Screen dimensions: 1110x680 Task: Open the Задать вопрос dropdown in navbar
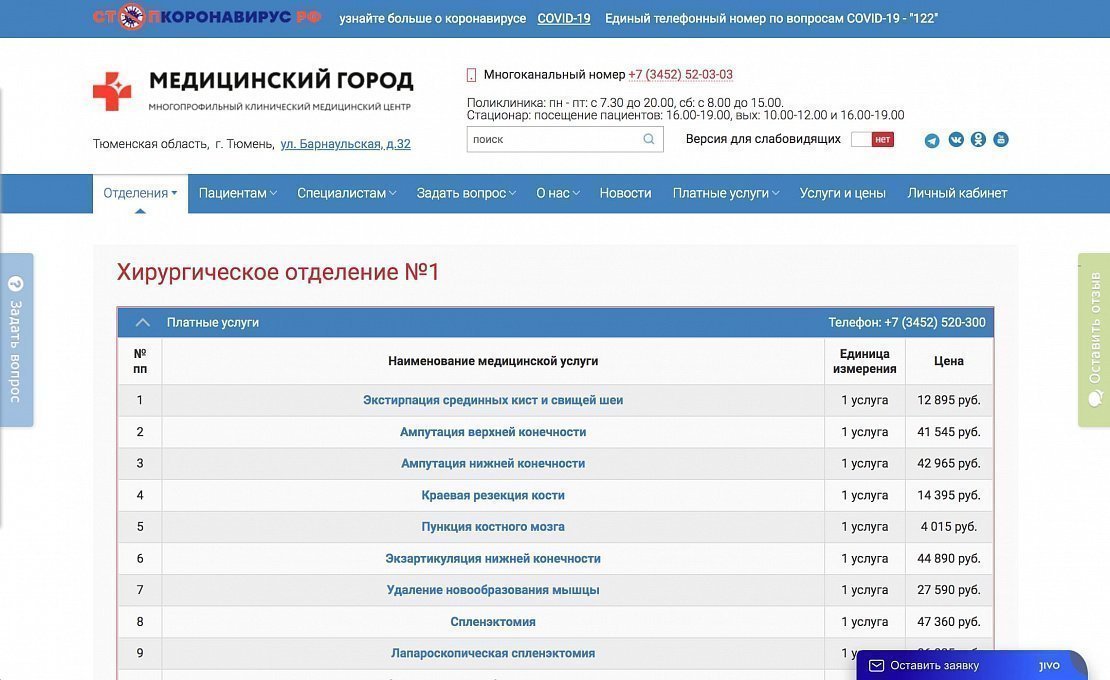pyautogui.click(x=466, y=193)
